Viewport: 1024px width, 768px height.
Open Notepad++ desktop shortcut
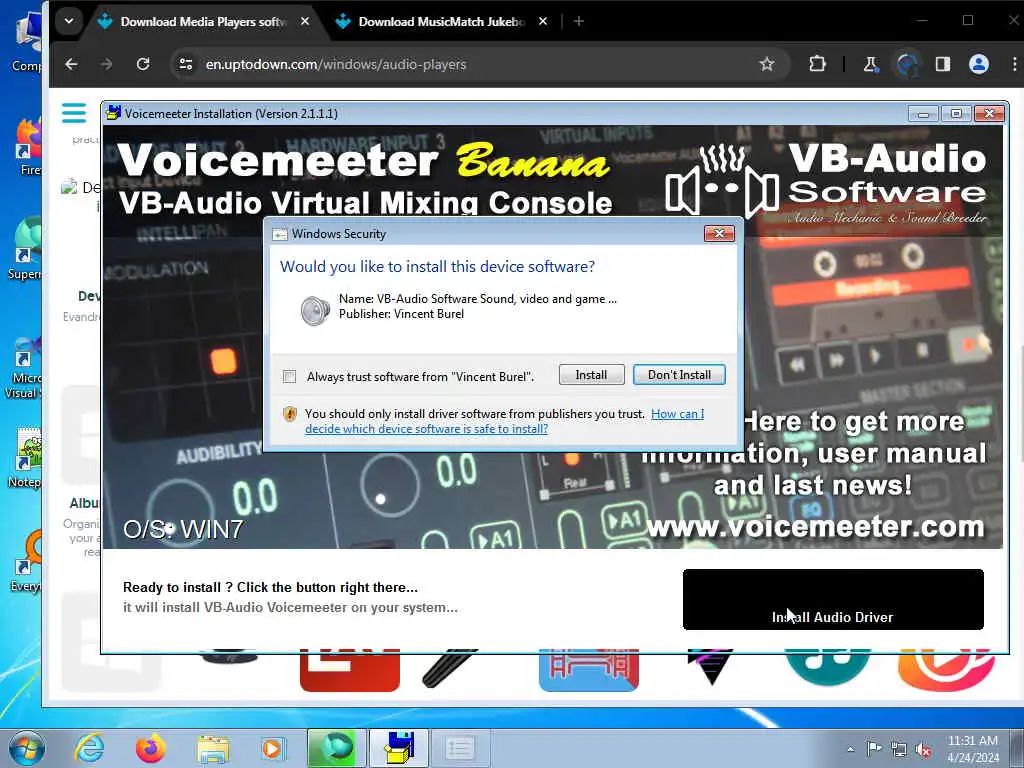click(x=25, y=457)
